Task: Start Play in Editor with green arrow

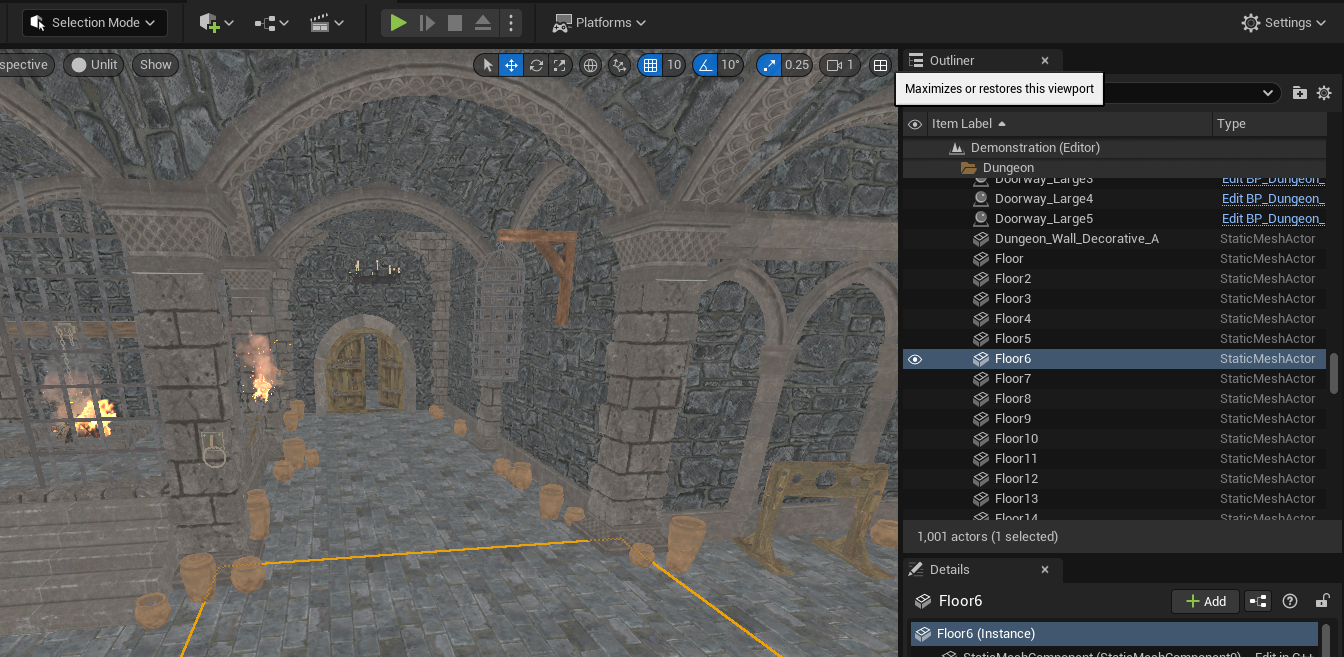Action: point(398,22)
